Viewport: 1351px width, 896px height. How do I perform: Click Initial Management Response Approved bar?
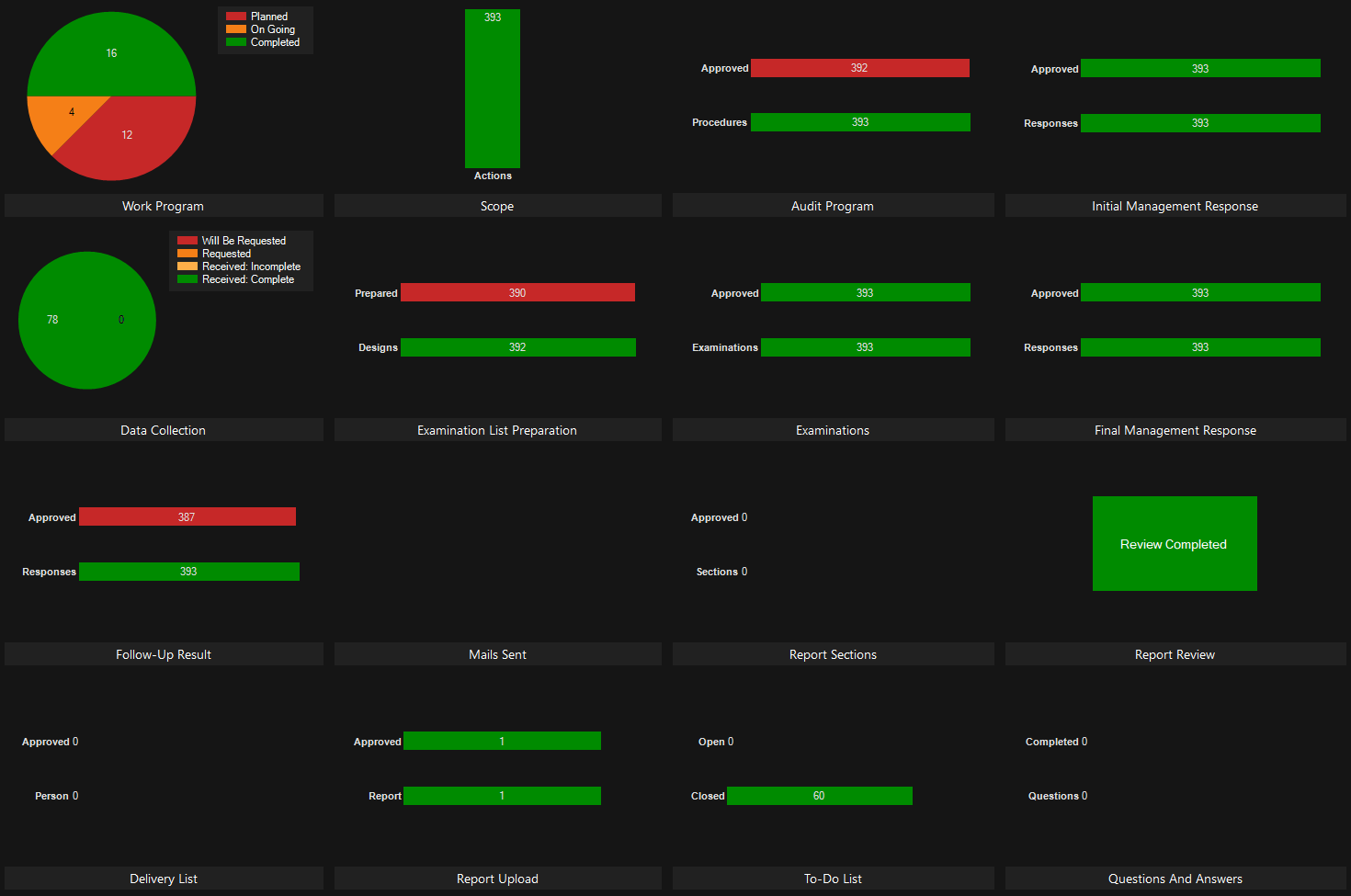(x=1200, y=68)
